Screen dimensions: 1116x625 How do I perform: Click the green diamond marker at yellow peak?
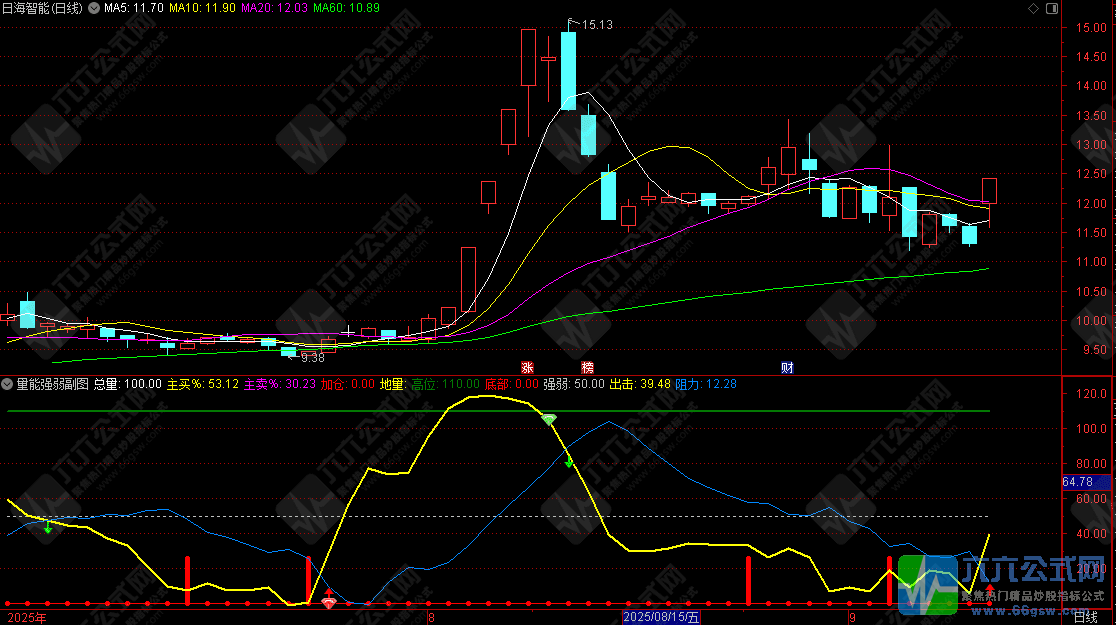549,419
